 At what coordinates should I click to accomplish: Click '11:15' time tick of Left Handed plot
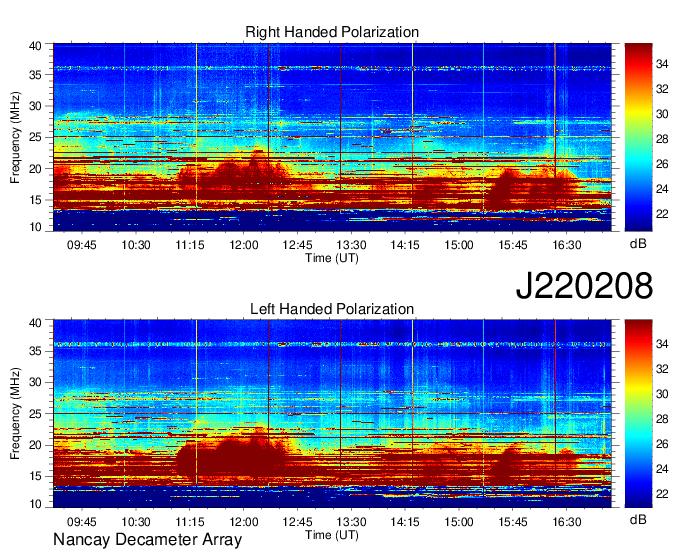[190, 521]
